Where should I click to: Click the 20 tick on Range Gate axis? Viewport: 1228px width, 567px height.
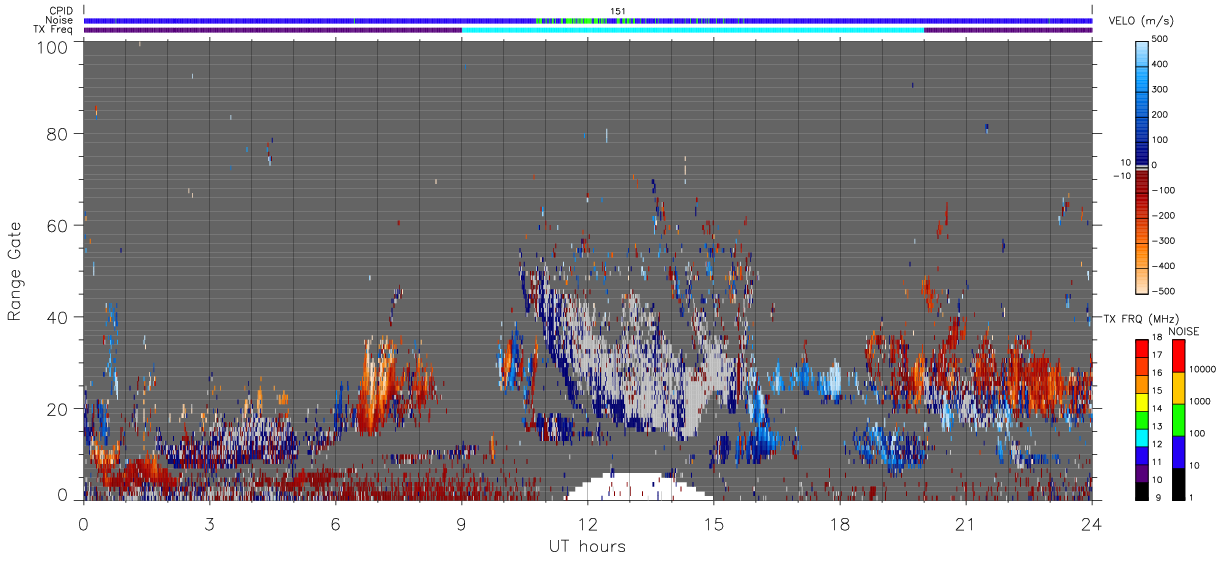coord(55,408)
